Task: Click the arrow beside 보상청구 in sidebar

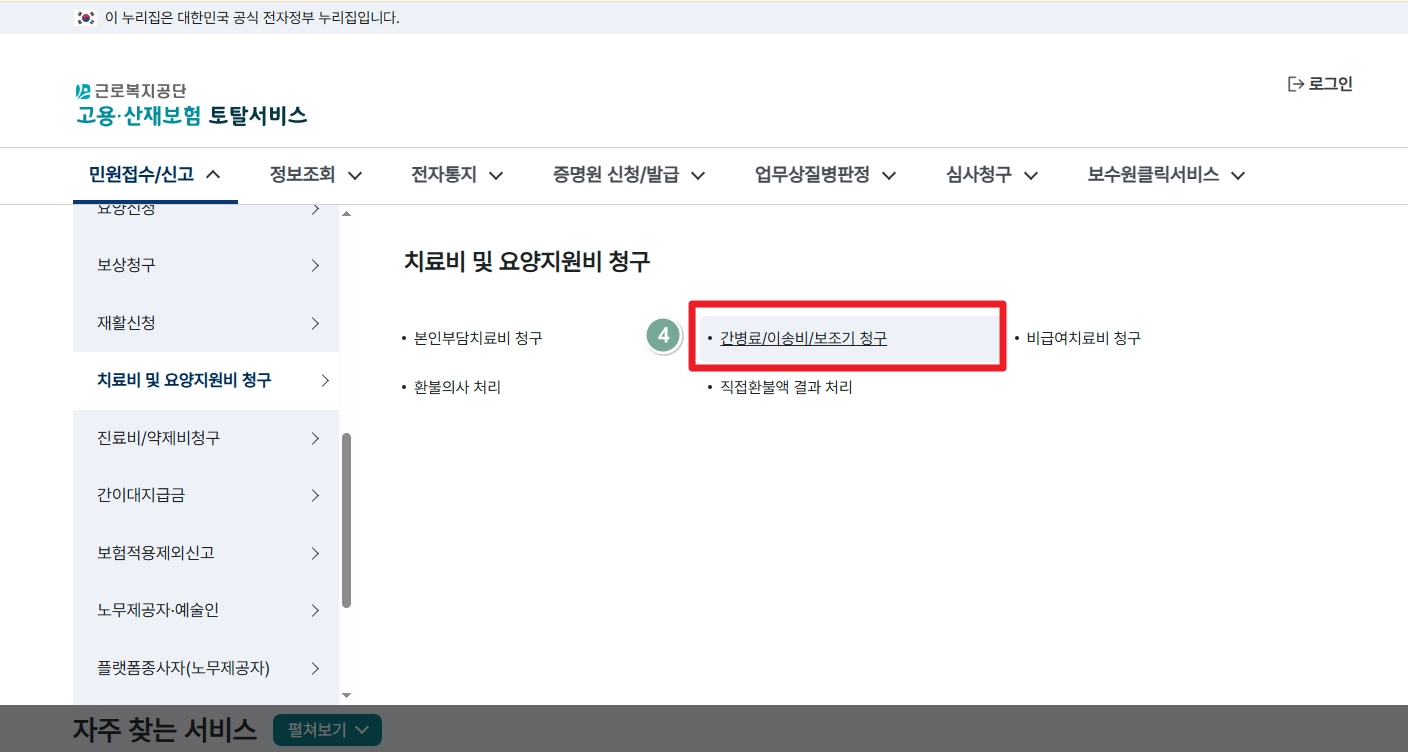Action: (316, 265)
